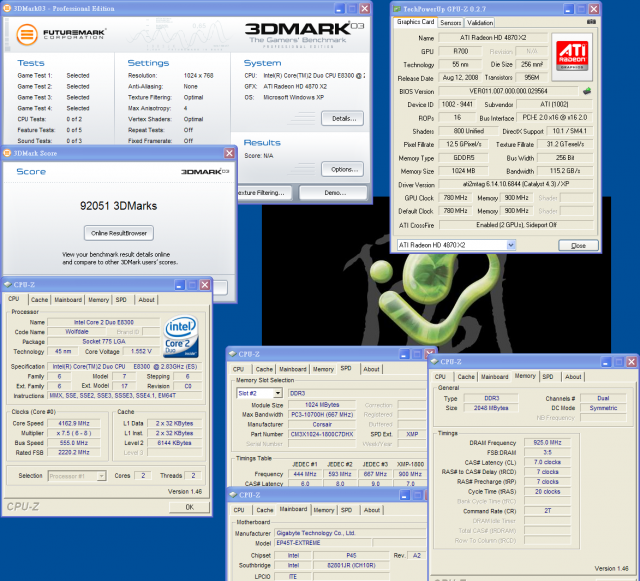This screenshot has width=640, height=581.
Task: Click the Details... button in 3DMark03
Action: tap(342, 118)
